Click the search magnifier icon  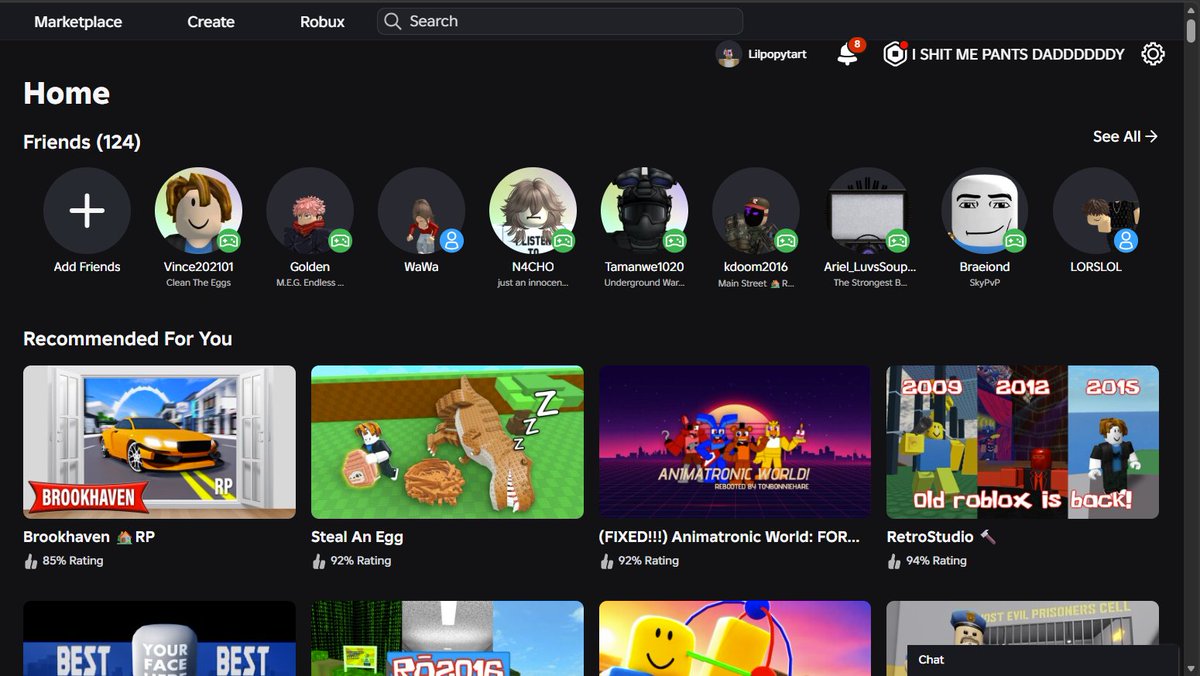pos(393,21)
